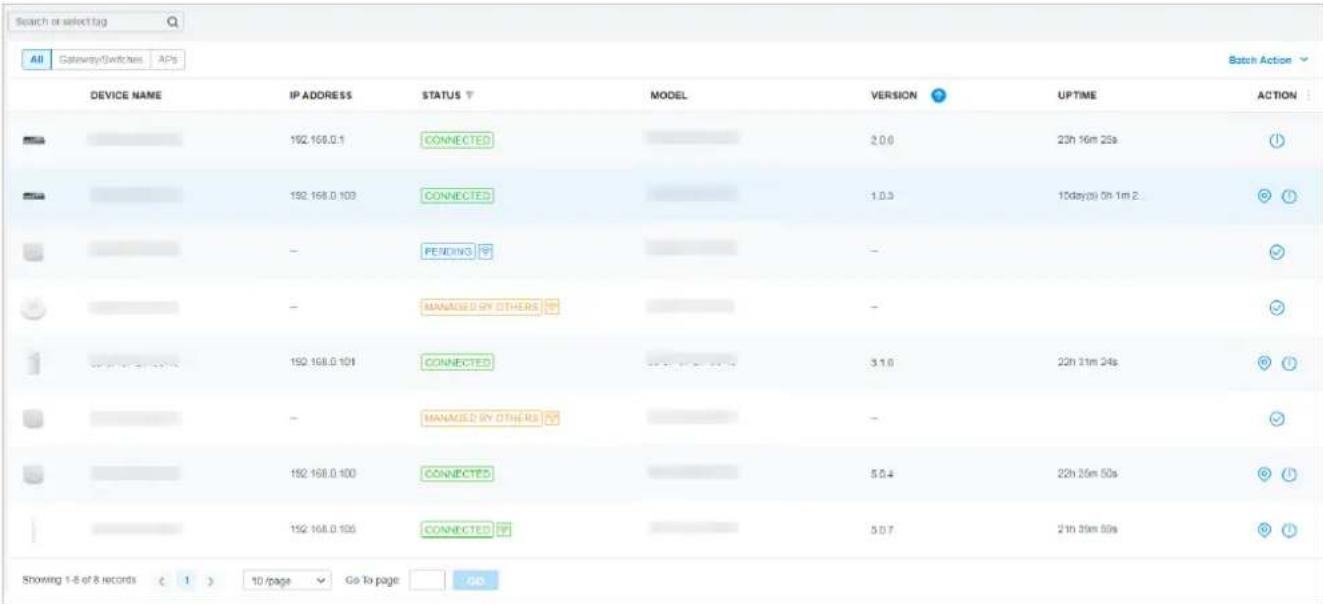1323x604 pixels.
Task: Open column options dots beside ACTION
Action: [x=1311, y=95]
